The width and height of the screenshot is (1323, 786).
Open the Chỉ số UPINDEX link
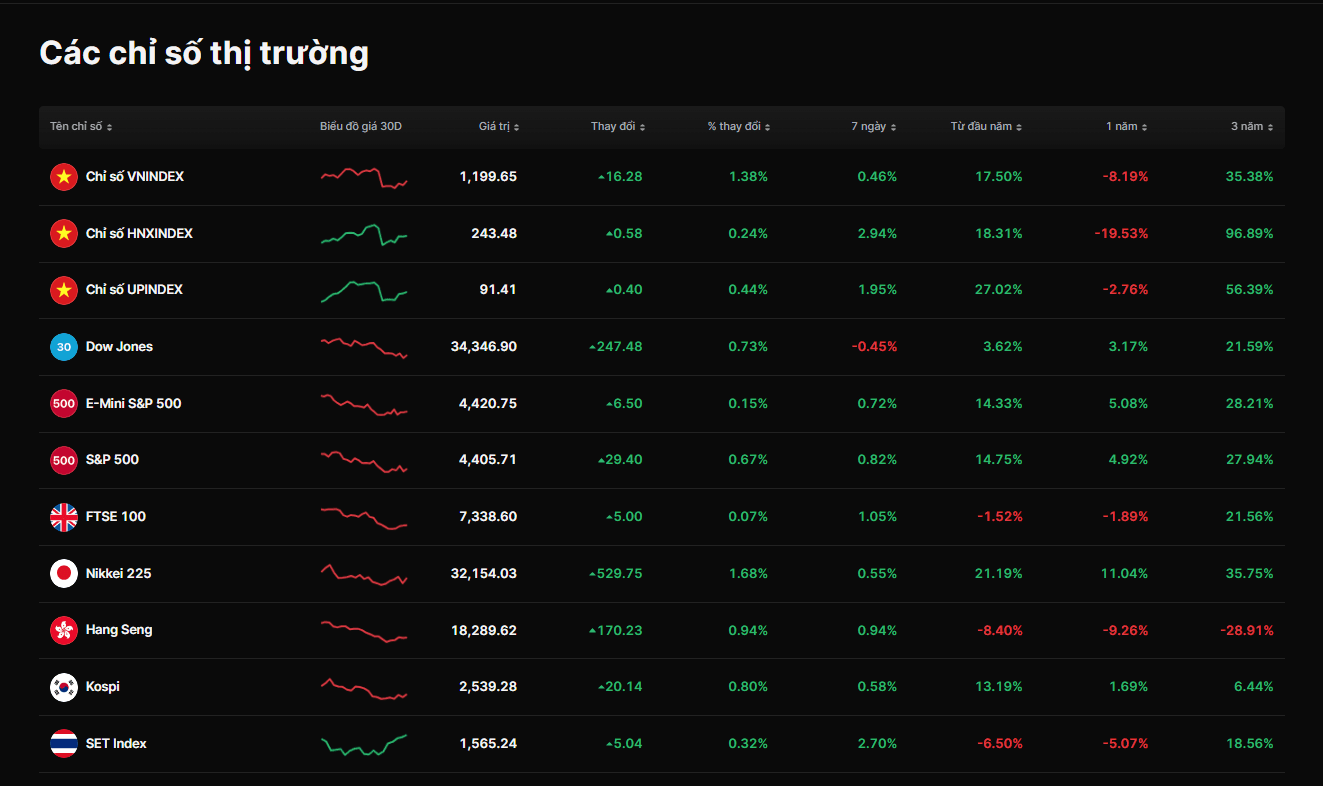134,290
